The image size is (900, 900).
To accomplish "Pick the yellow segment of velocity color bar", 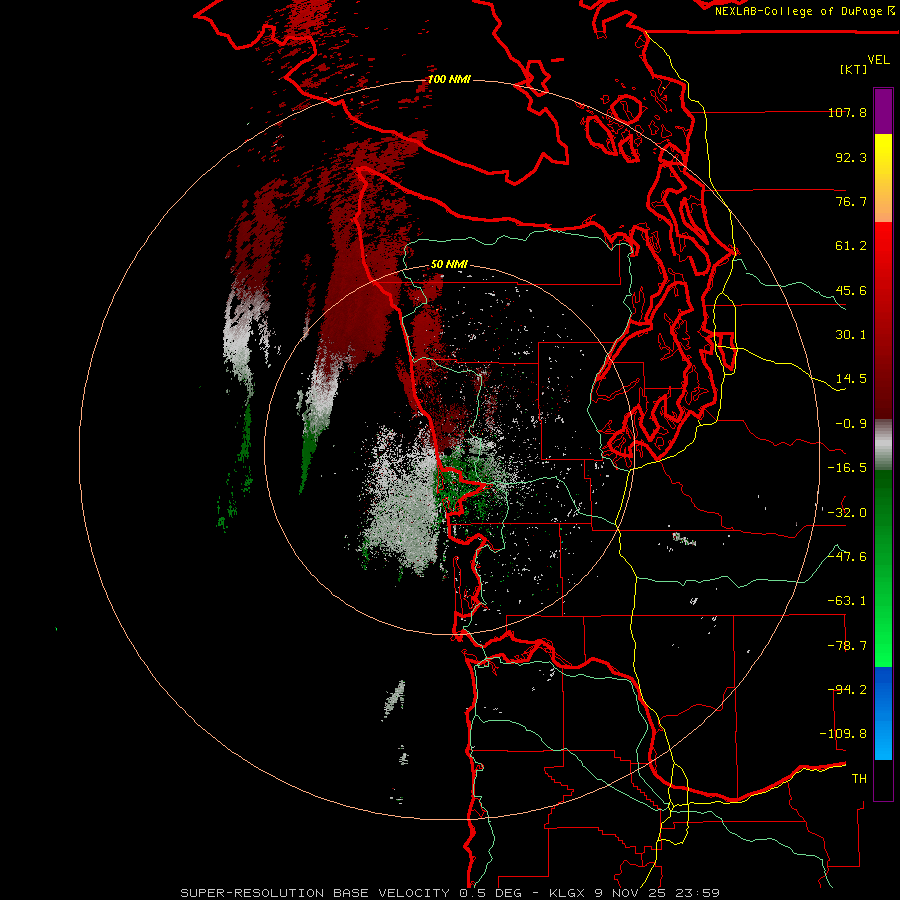I will 883,178.
